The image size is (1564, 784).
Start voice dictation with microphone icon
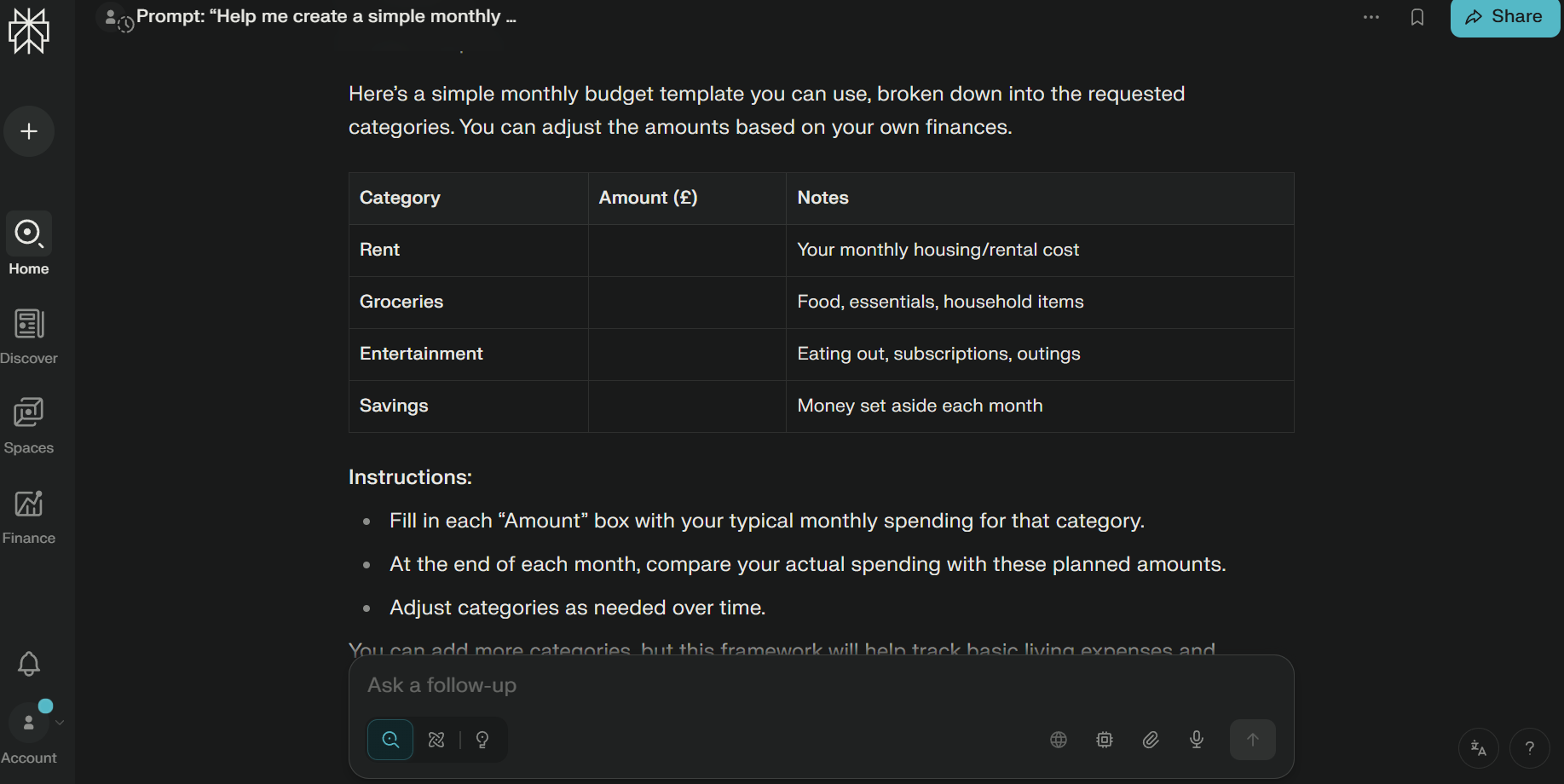tap(1197, 740)
